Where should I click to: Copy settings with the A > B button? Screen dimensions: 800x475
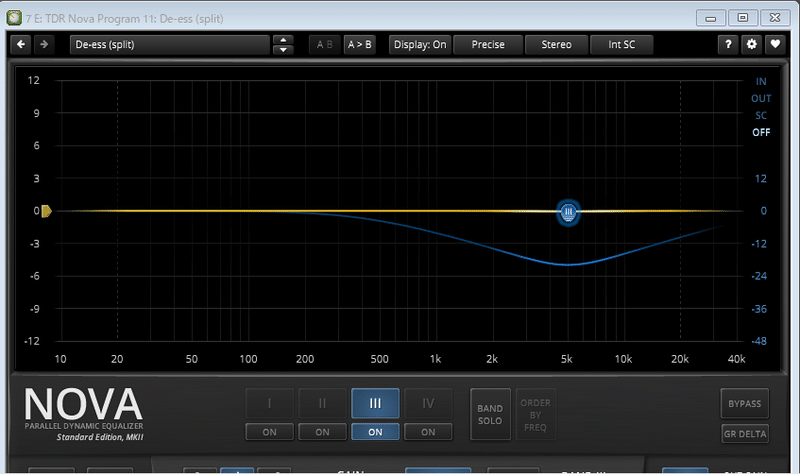tap(359, 44)
